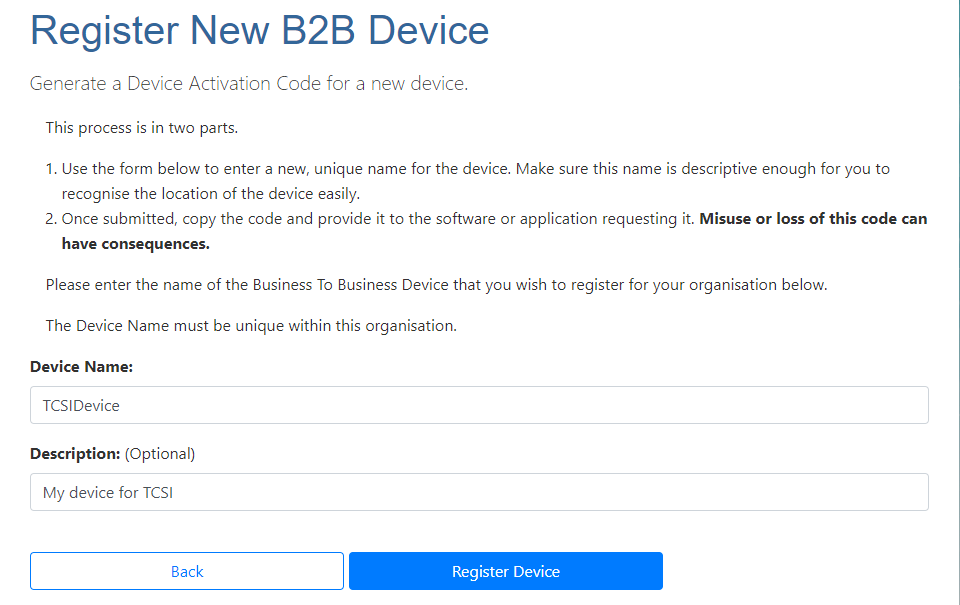
Task: Click 'The Device Name must be unique' note
Action: coord(251,326)
